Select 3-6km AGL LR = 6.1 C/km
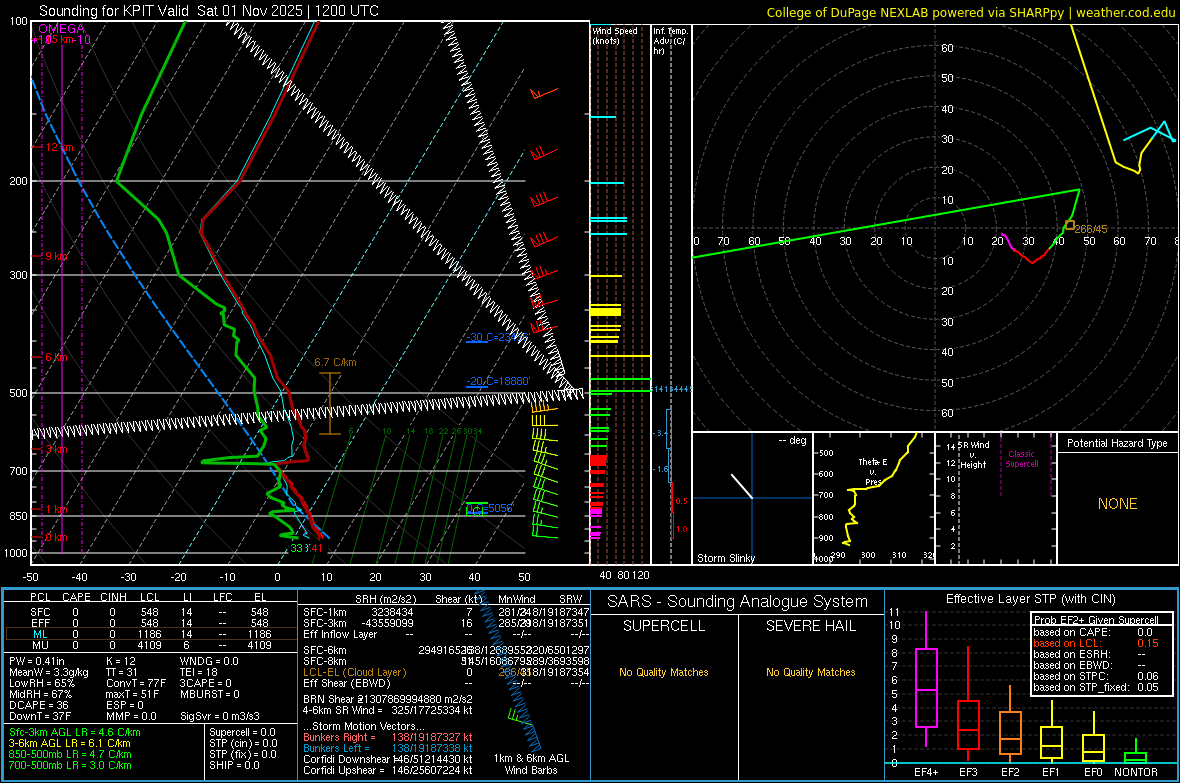This screenshot has height=783, width=1180. point(69,743)
